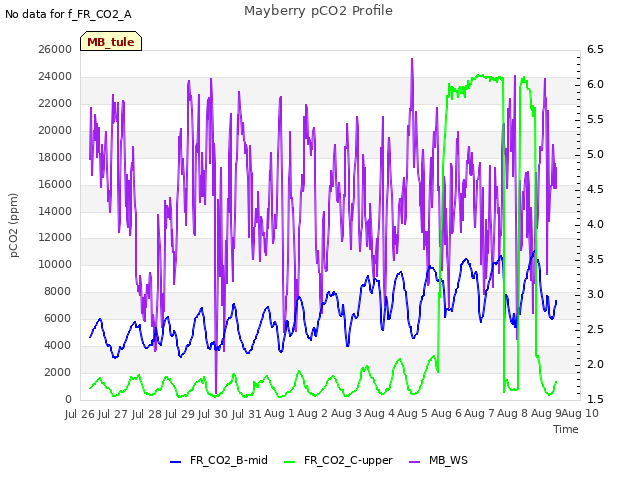
Task: Click the 4000 left axis value
Action: [x=58, y=345]
